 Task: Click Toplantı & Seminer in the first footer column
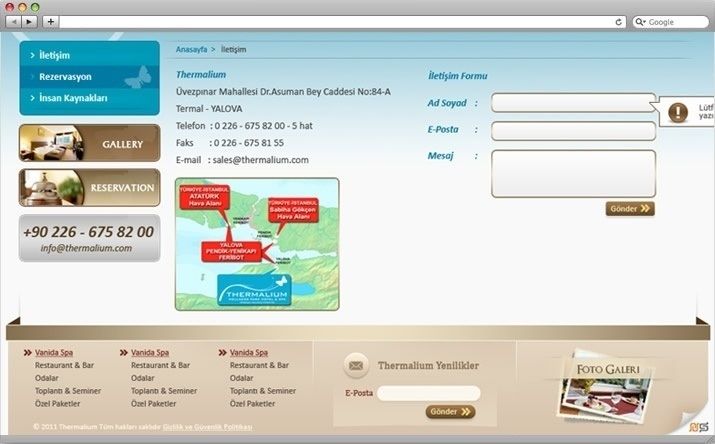[68, 391]
